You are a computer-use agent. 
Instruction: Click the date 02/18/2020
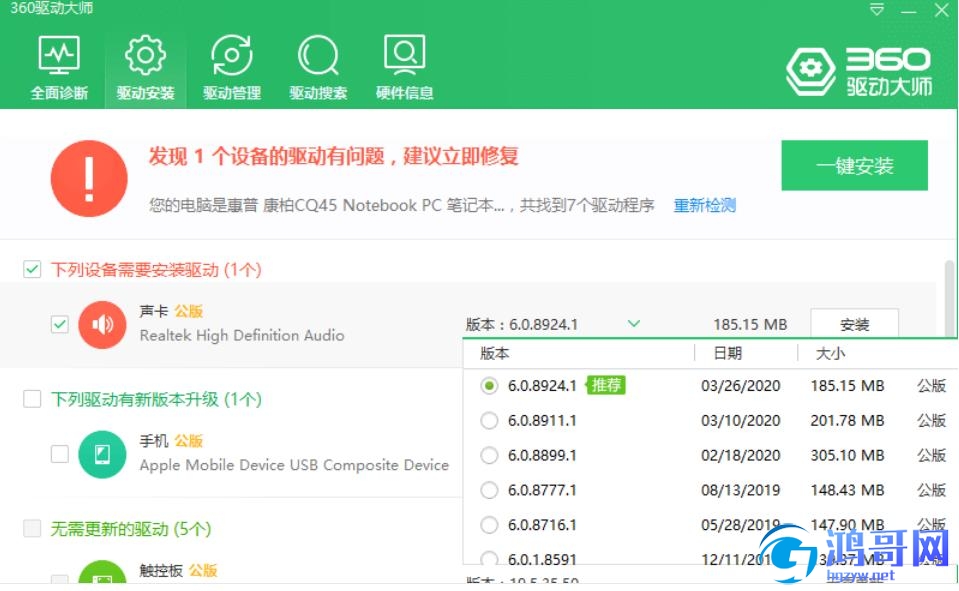(741, 456)
